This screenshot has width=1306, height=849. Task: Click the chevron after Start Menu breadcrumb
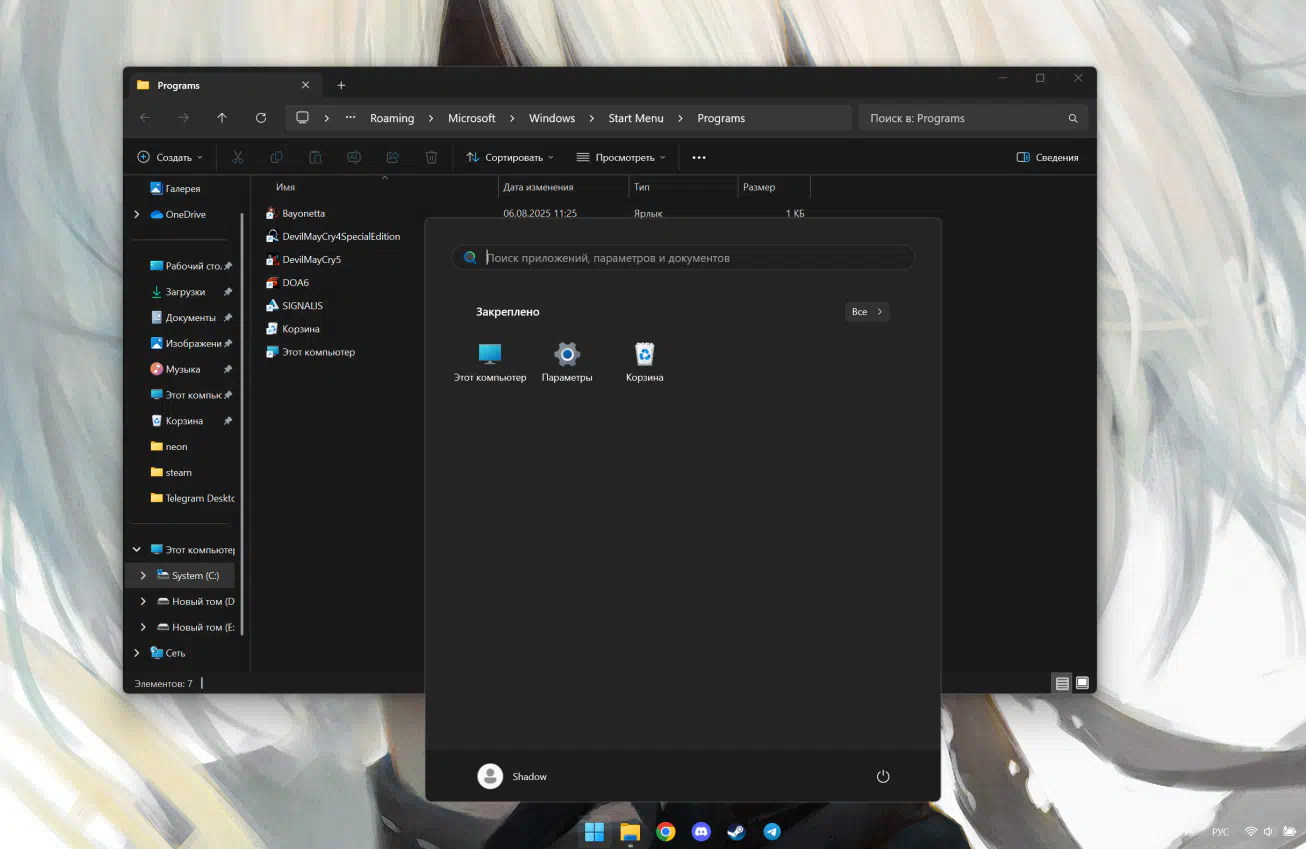[681, 118]
